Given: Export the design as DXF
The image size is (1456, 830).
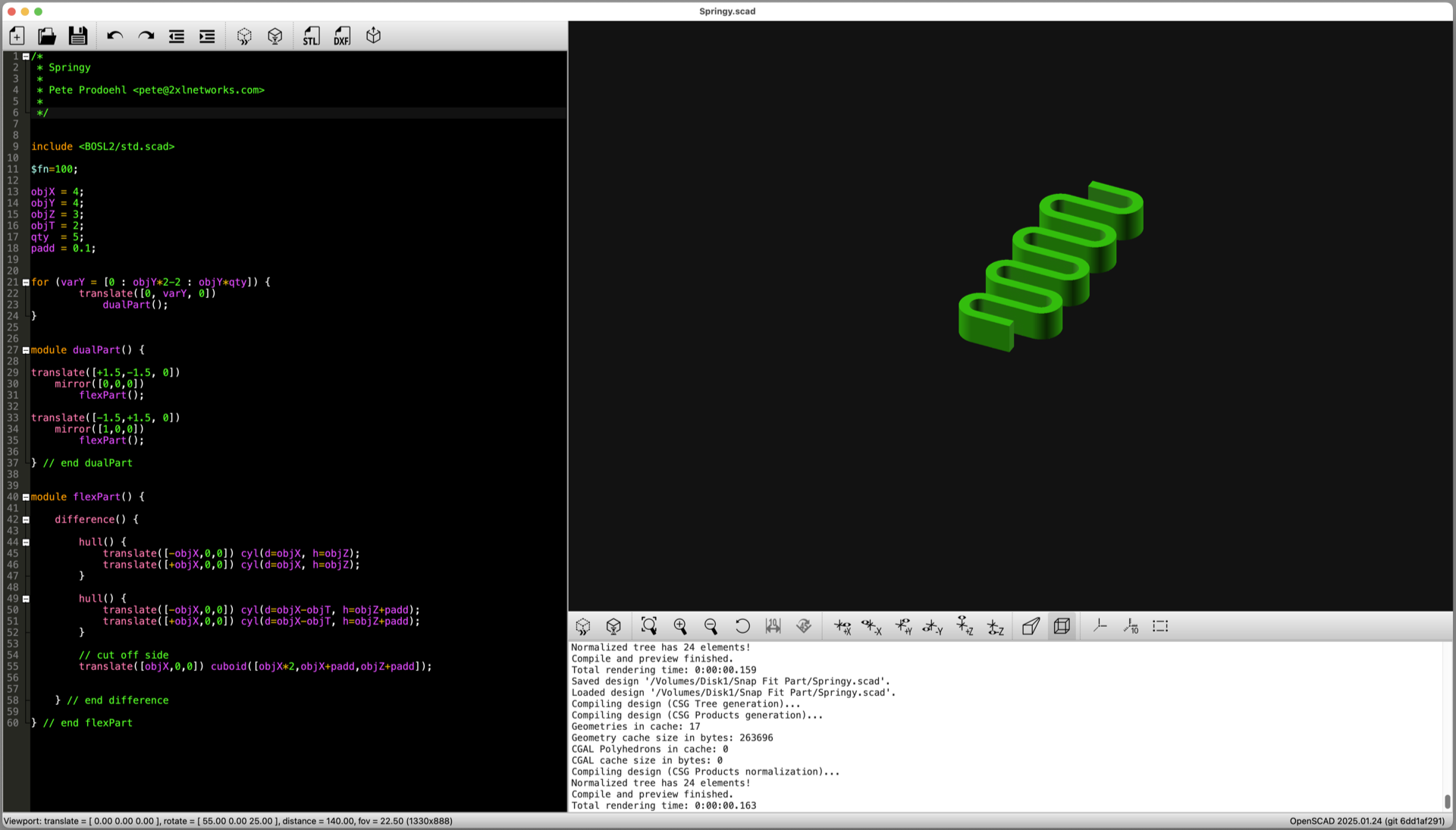Looking at the screenshot, I should 342,36.
